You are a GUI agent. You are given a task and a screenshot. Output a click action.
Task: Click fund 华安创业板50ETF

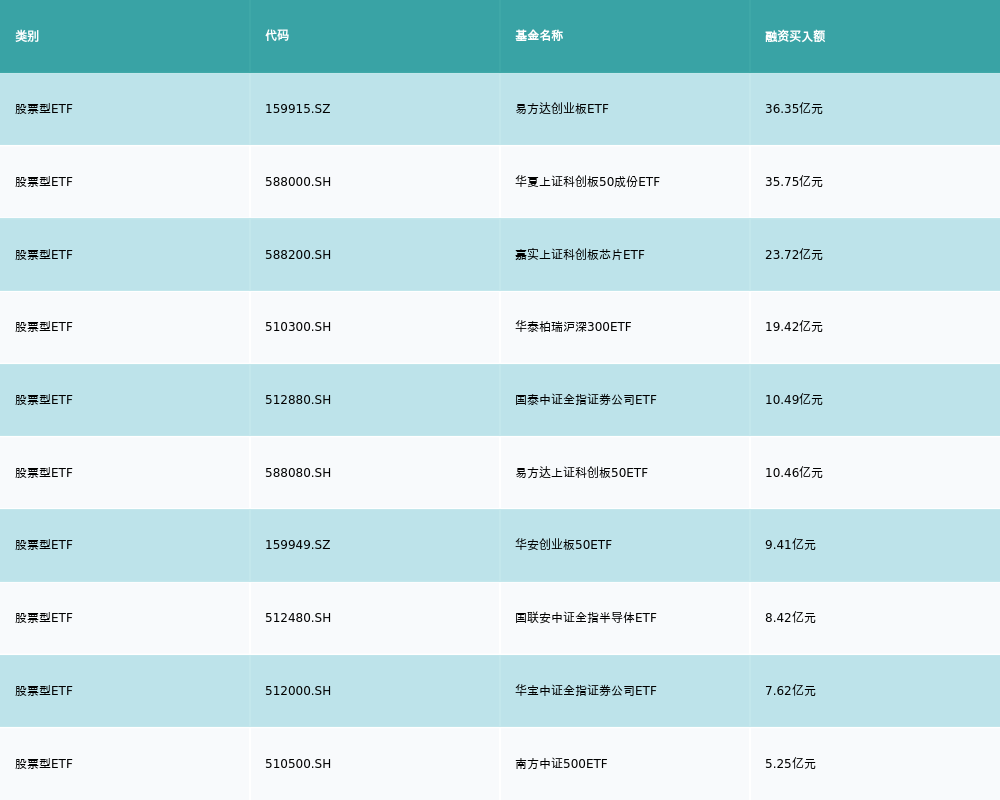pos(563,545)
